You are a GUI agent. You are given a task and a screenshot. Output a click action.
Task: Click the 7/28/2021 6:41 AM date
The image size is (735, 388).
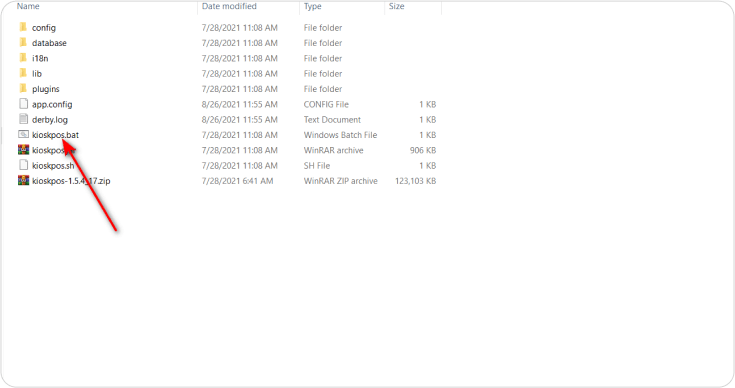(237, 181)
